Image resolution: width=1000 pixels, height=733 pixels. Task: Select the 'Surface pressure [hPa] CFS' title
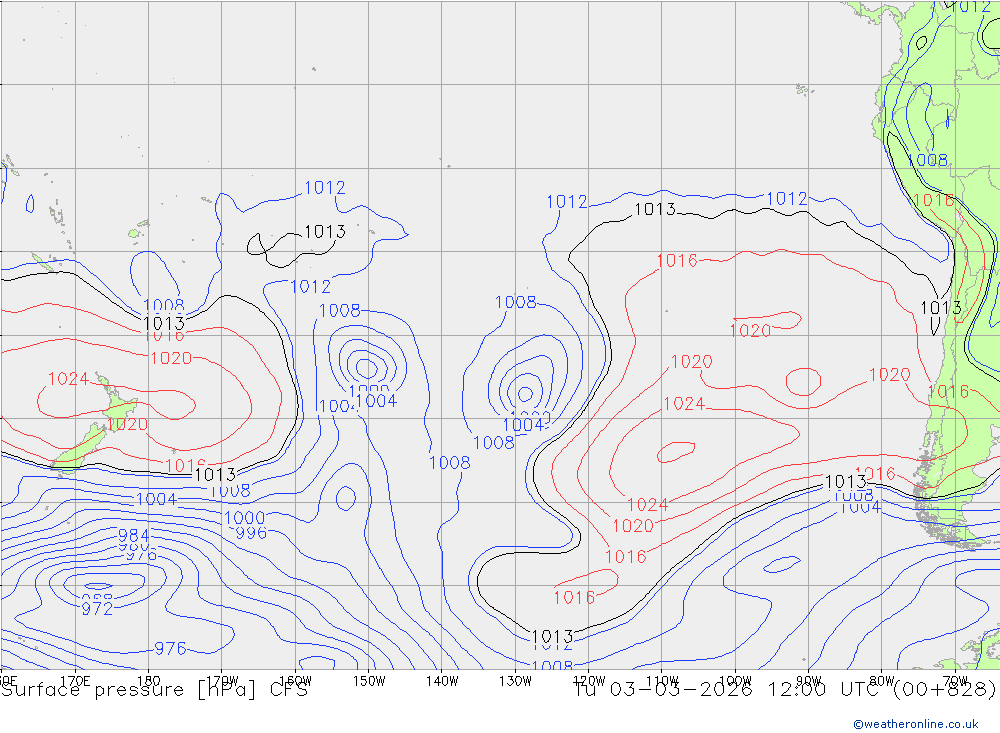(154, 690)
